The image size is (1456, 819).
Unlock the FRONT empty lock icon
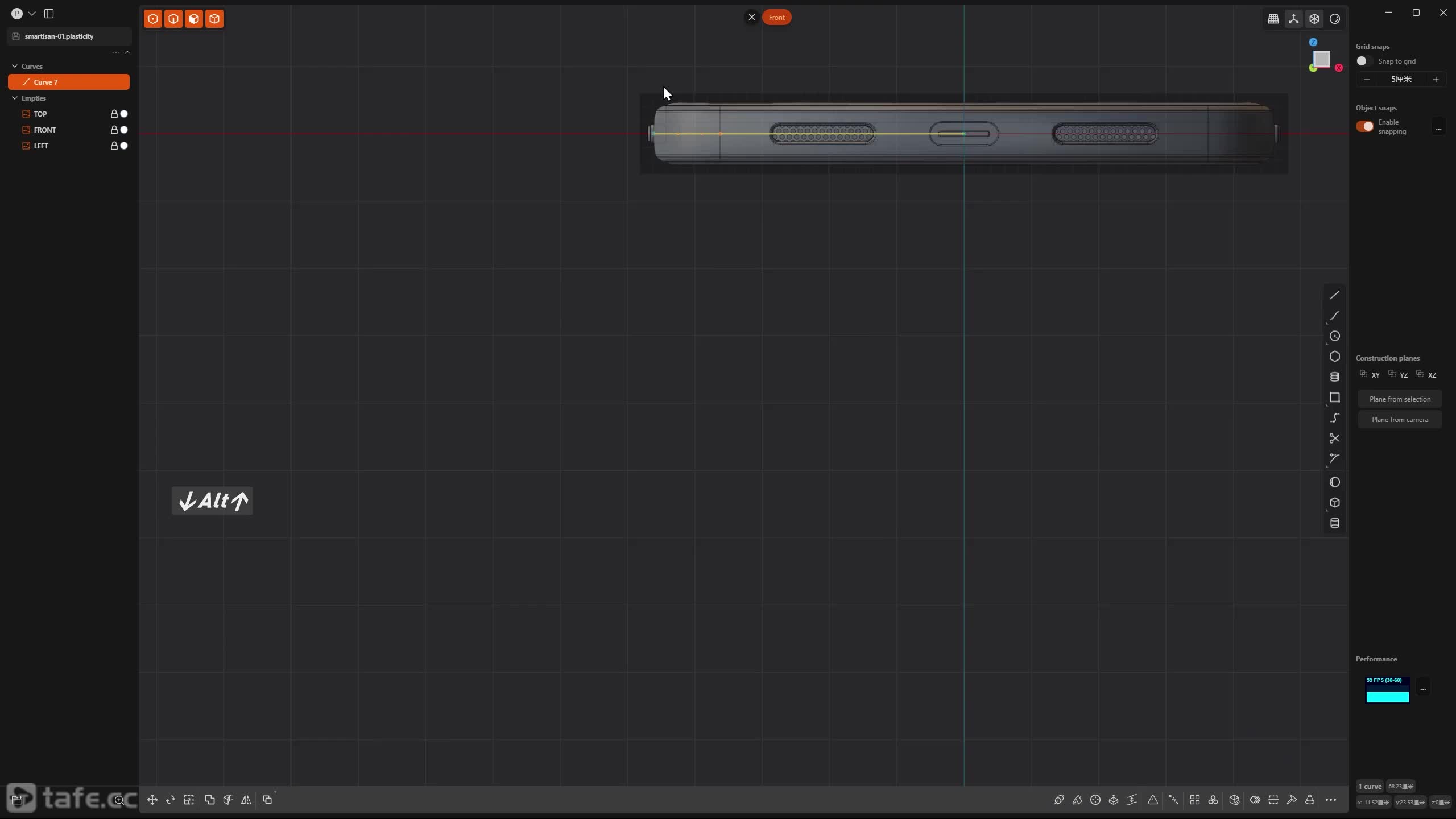point(114,130)
